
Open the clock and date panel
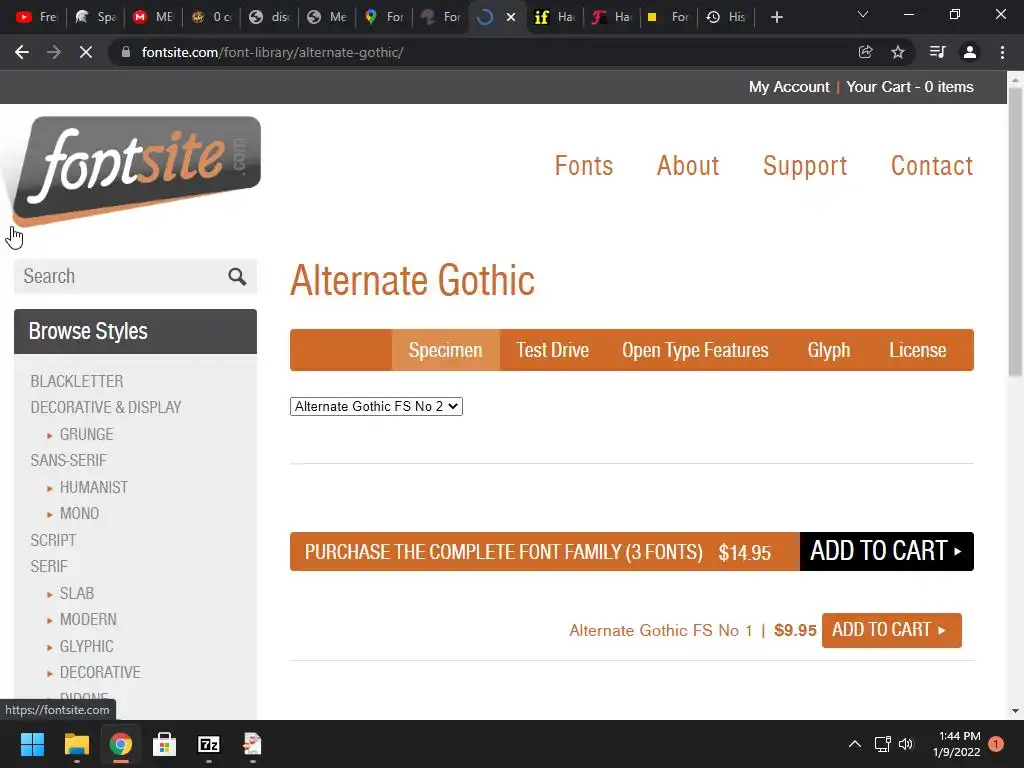pos(956,744)
